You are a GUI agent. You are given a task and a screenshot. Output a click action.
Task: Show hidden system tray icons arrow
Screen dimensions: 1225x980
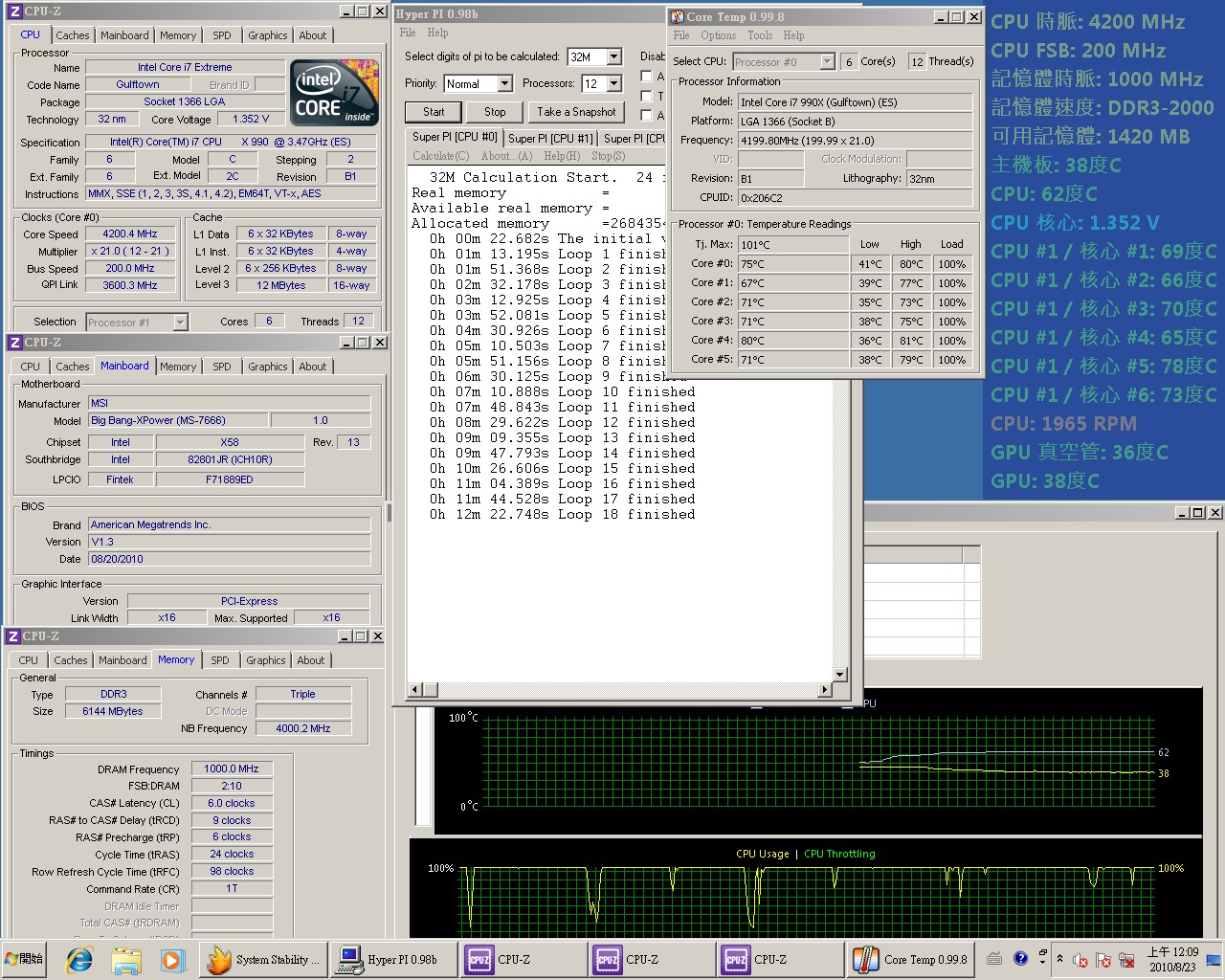1059,958
